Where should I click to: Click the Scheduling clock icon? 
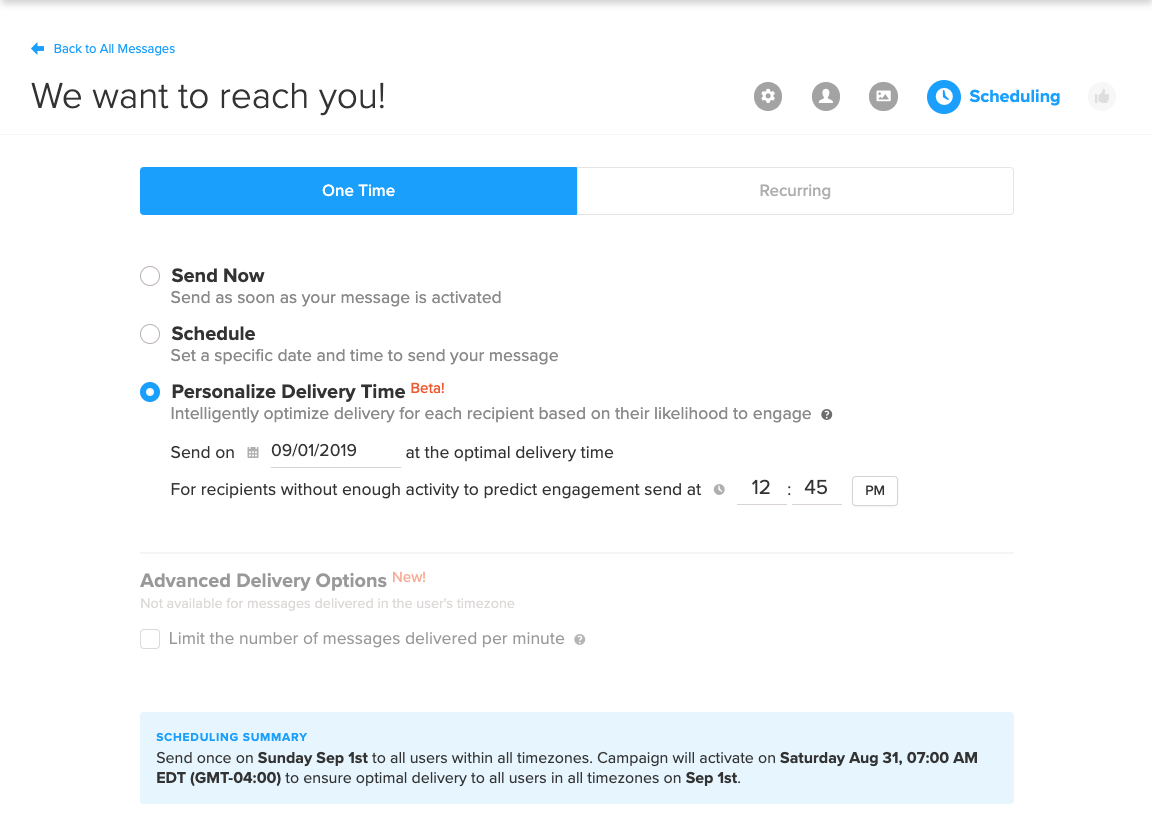point(943,96)
